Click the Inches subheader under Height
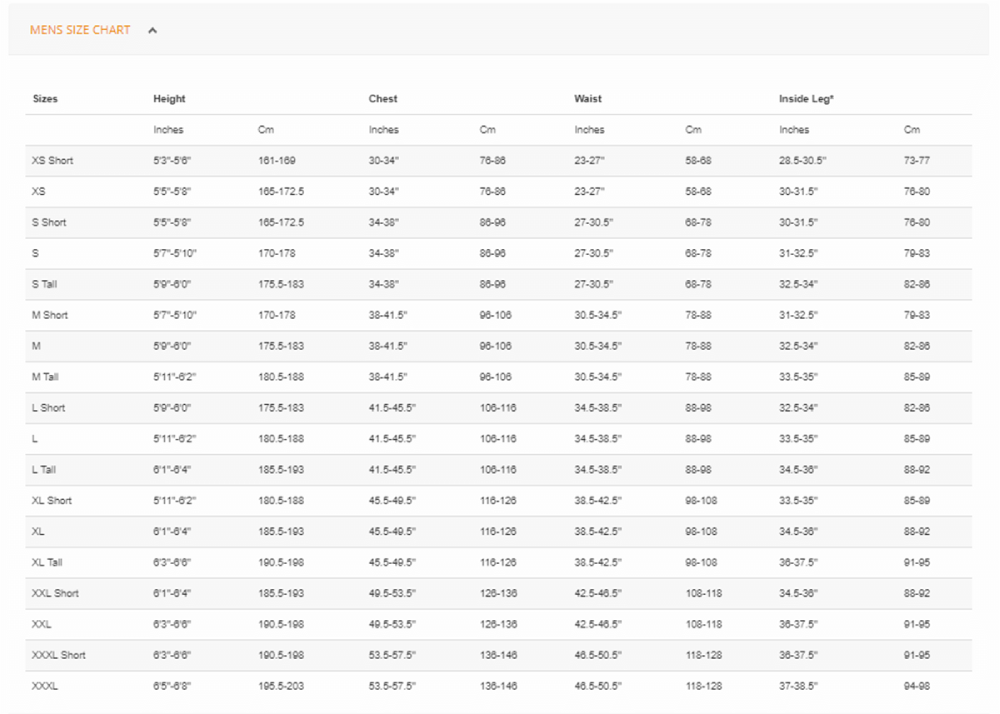 [168, 129]
